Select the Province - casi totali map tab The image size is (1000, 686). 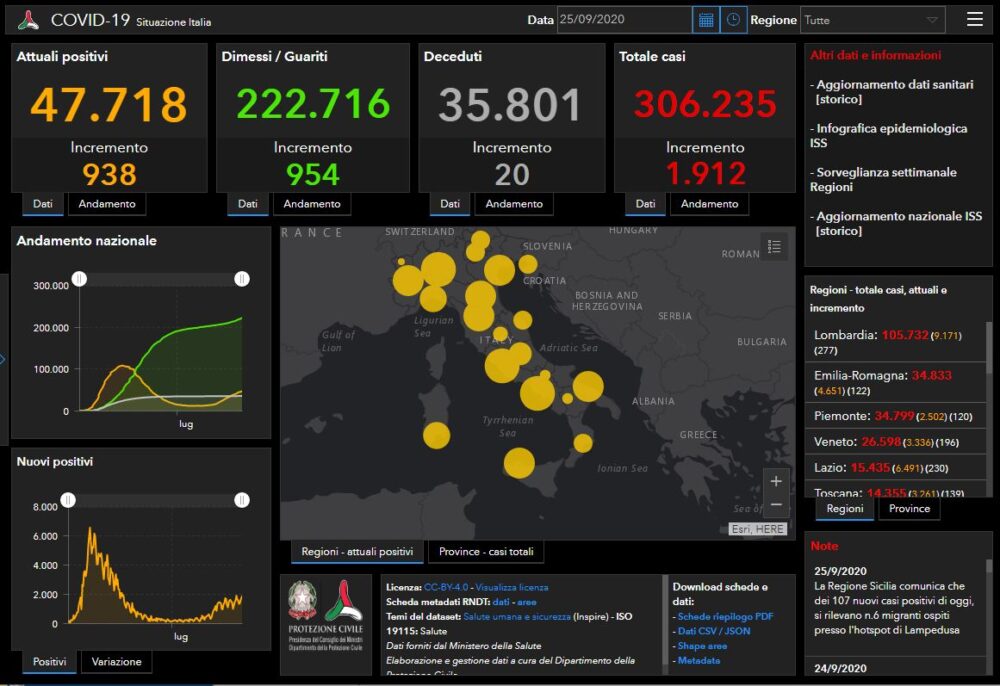[x=486, y=551]
